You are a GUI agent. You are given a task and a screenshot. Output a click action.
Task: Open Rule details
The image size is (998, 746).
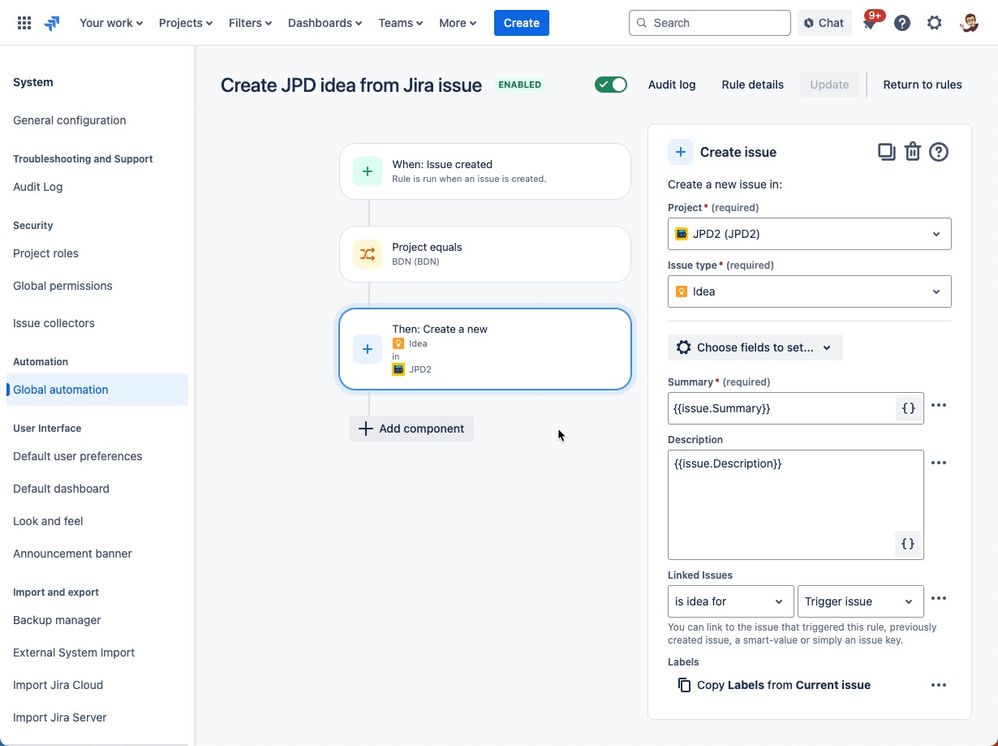click(752, 85)
